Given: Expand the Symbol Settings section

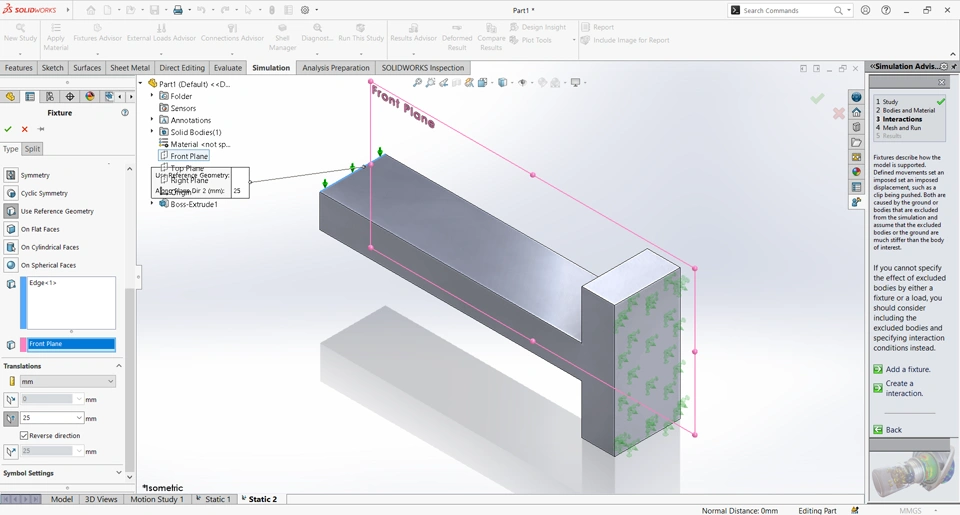Looking at the screenshot, I should pyautogui.click(x=119, y=473).
